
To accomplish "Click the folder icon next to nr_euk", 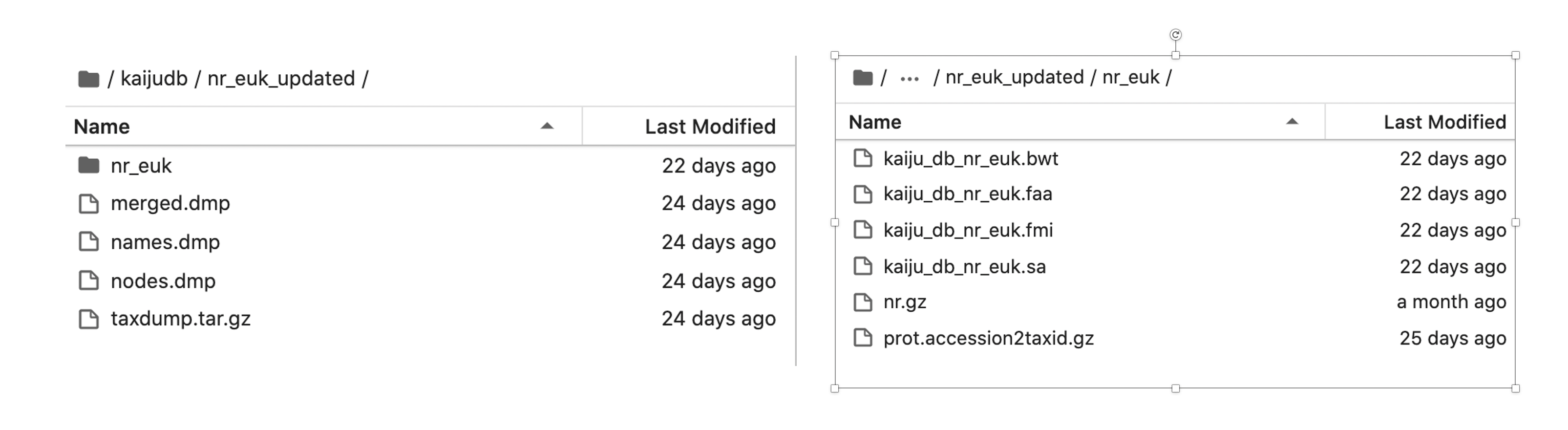I will click(90, 165).
